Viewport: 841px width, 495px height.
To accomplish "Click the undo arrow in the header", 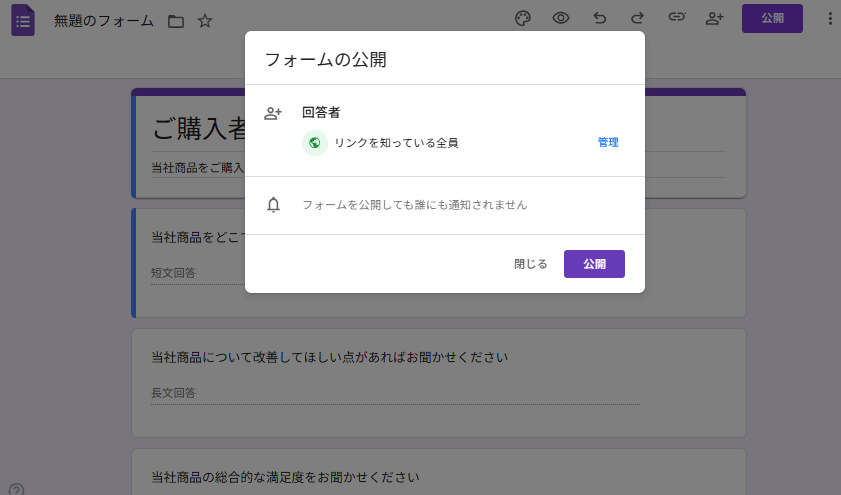I will (x=599, y=18).
